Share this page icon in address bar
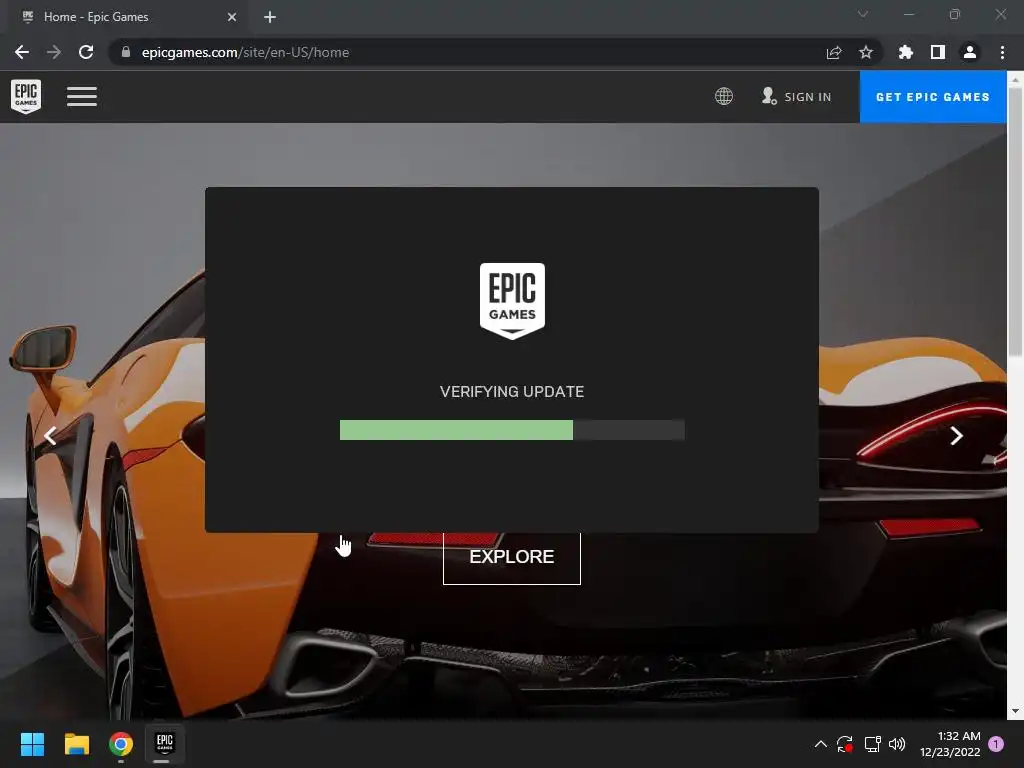 click(834, 52)
